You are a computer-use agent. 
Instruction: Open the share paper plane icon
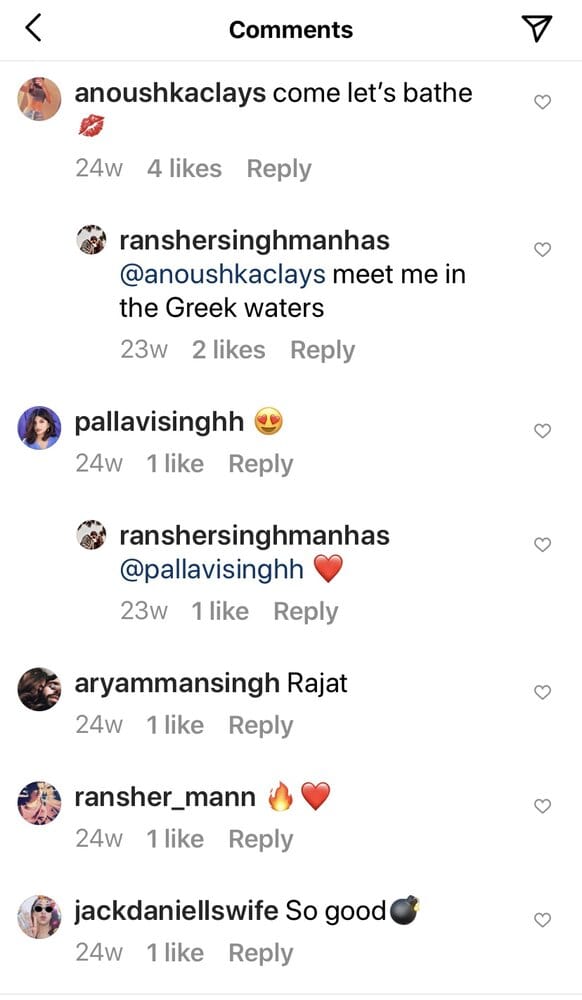pos(536,29)
